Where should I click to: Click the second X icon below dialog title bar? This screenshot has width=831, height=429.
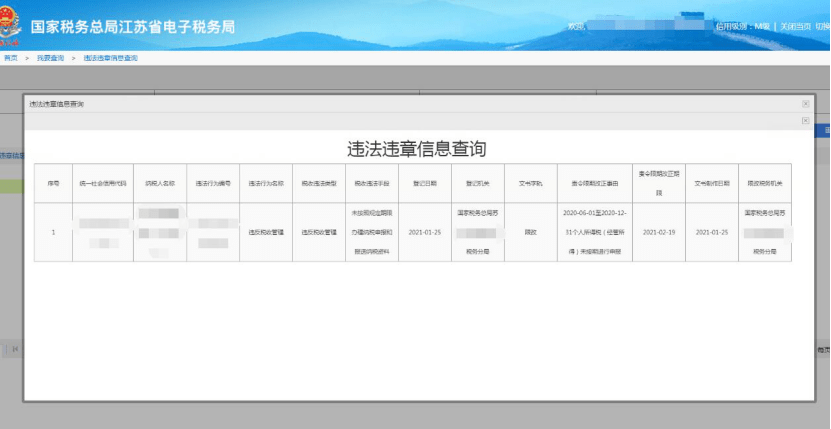point(806,121)
